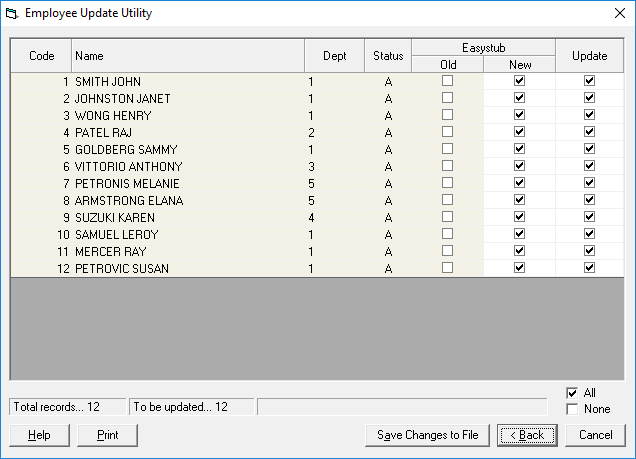Select the name GOLDBERG SAMMY
Screen dimensions: 636x459
point(126,150)
